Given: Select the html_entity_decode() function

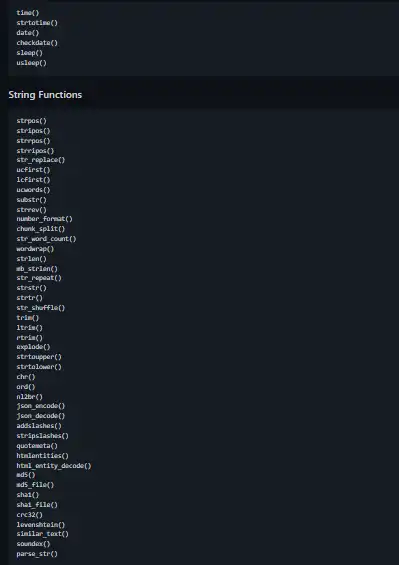Looking at the screenshot, I should coord(54,466).
